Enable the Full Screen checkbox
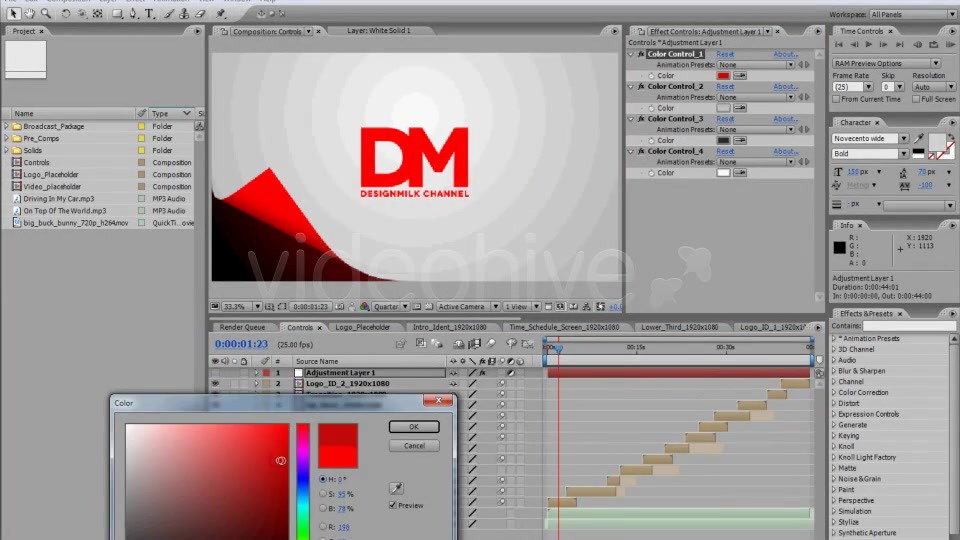 coord(916,99)
